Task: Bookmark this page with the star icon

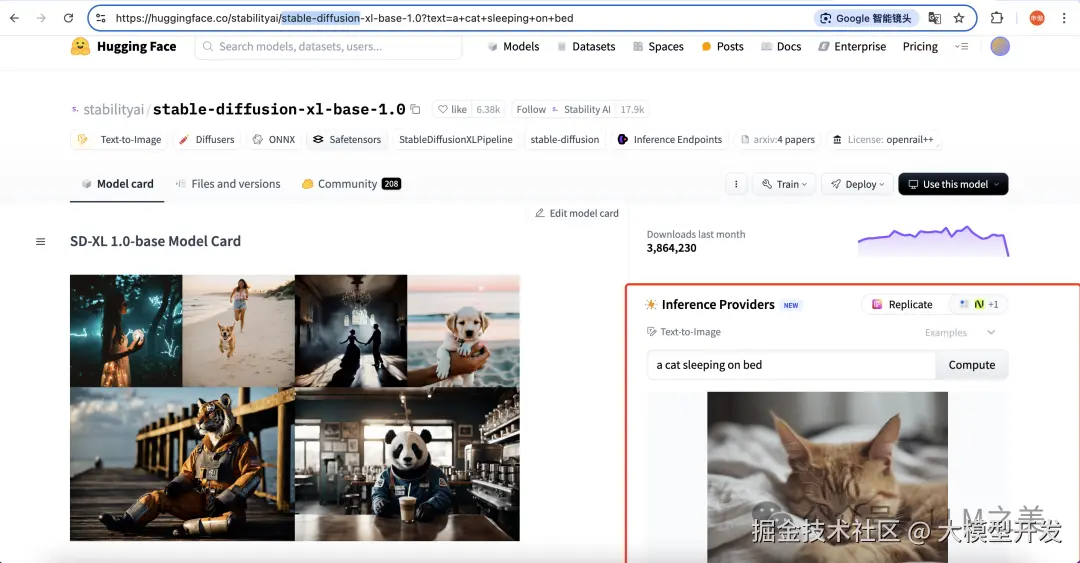Action: click(959, 18)
